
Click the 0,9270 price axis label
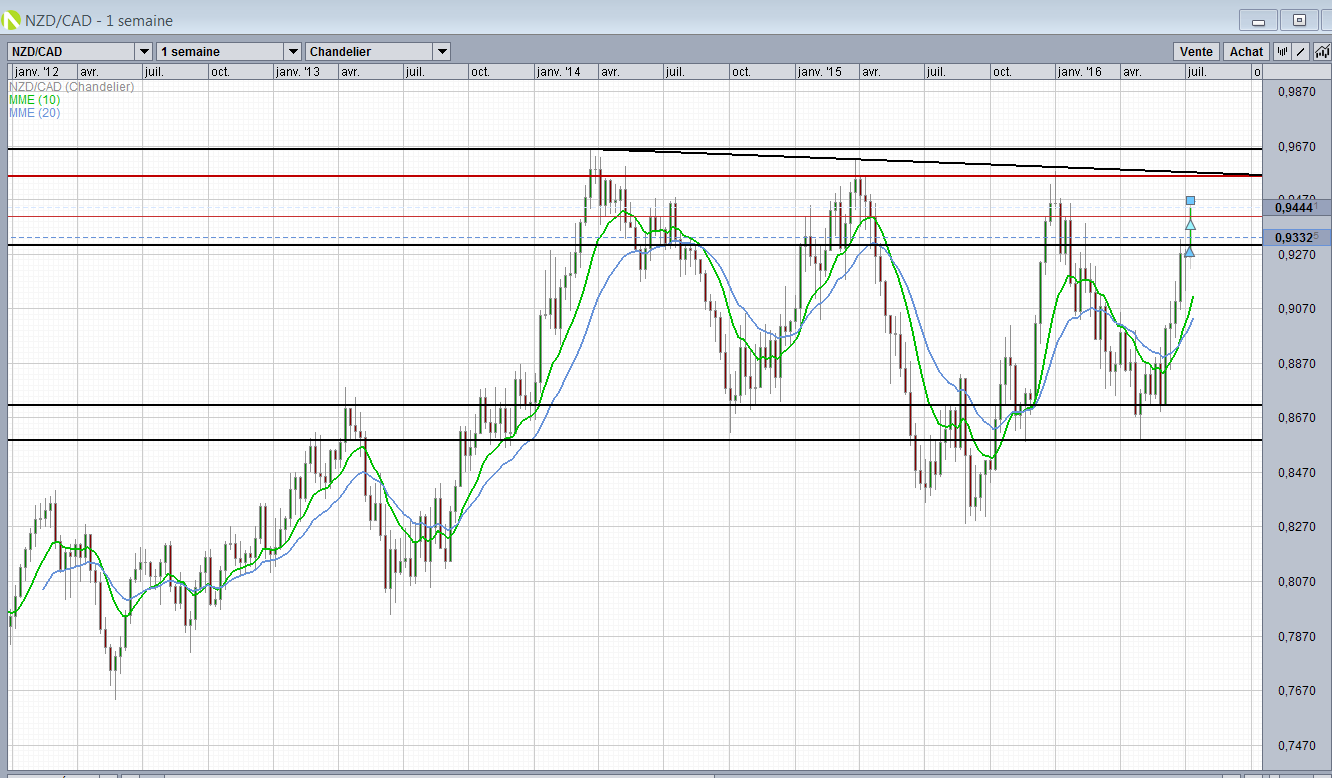click(x=1296, y=255)
